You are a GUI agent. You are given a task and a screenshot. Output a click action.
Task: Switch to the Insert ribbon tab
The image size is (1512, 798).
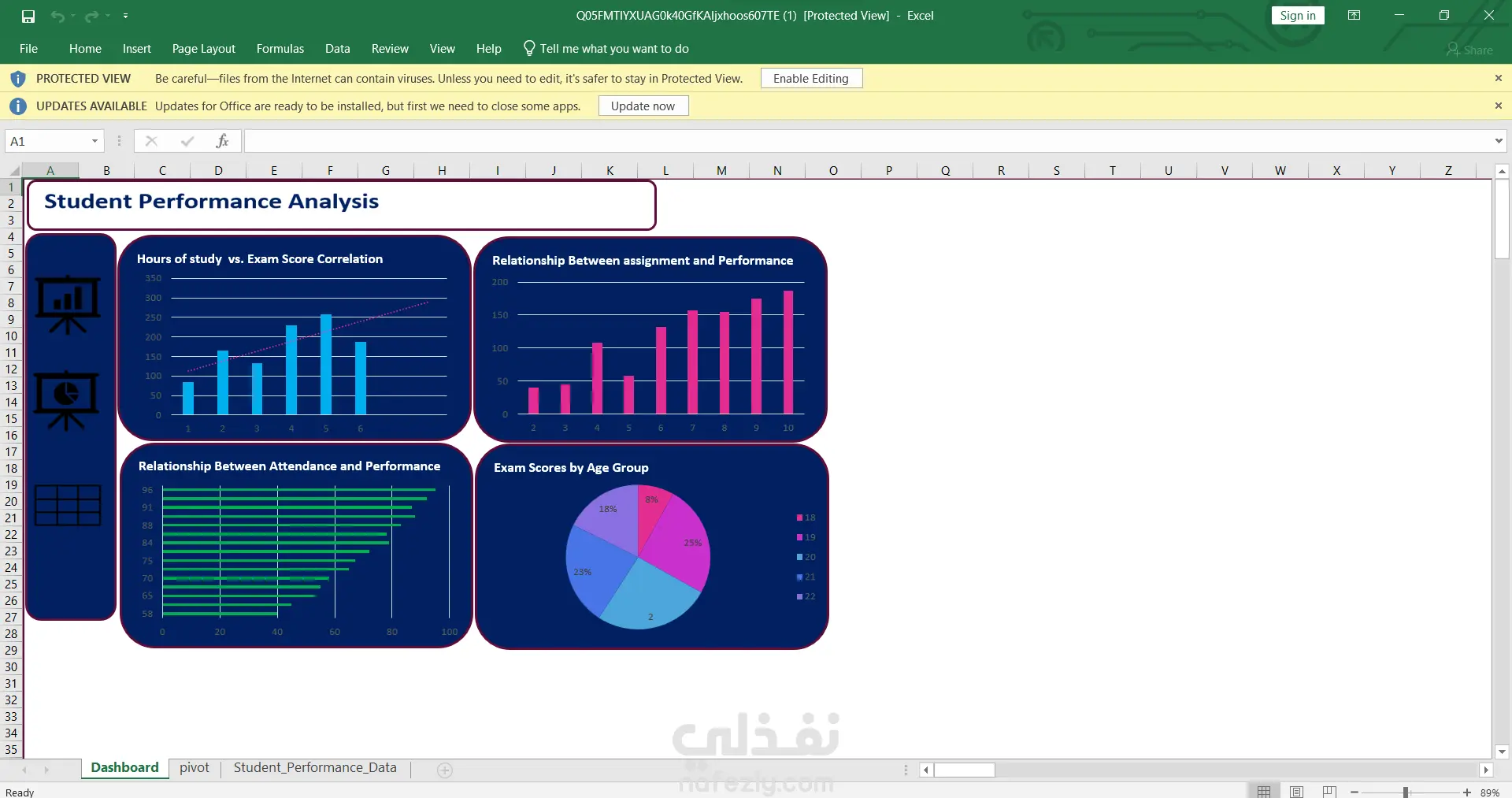pyautogui.click(x=137, y=49)
